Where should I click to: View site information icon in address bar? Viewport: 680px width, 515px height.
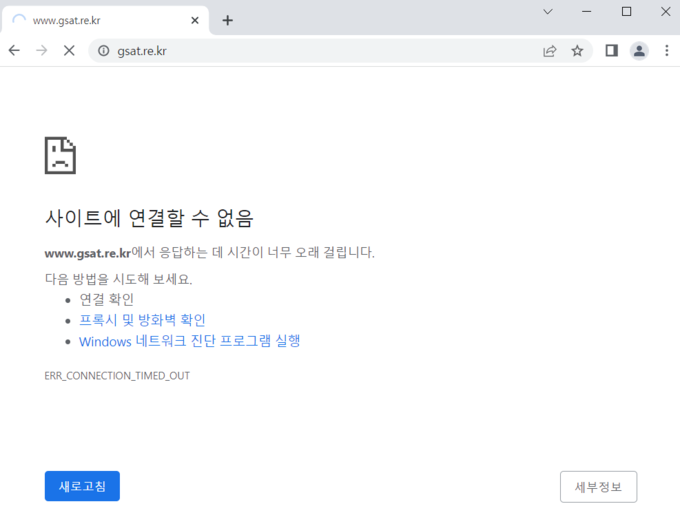click(103, 51)
